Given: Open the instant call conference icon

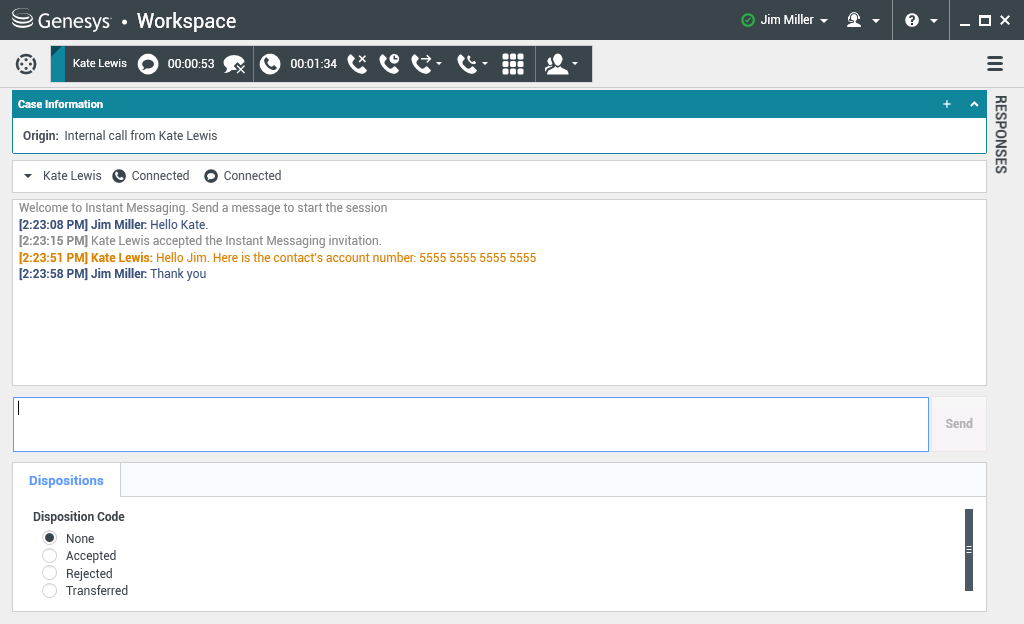Looking at the screenshot, I should click(x=467, y=63).
